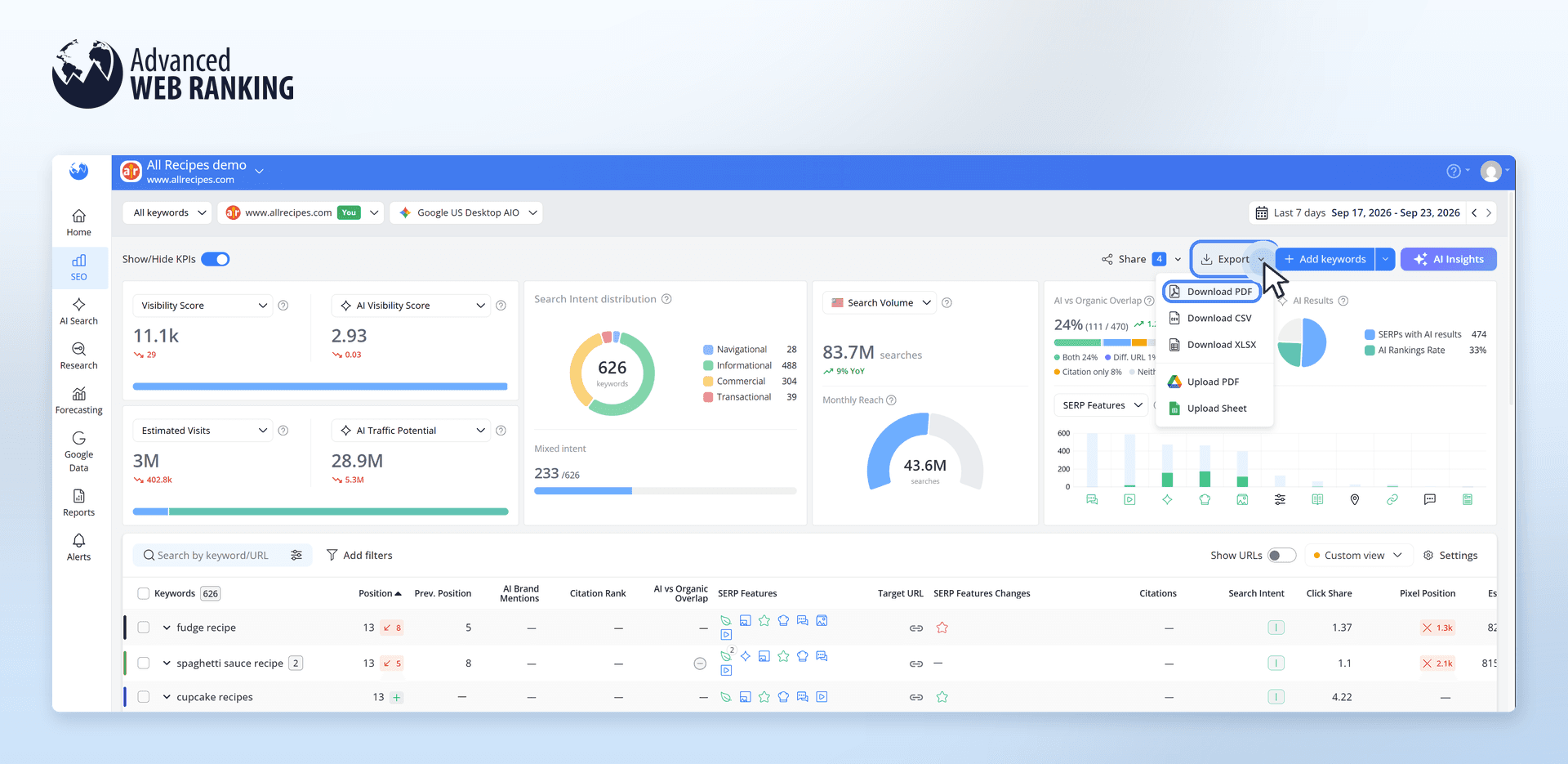1568x764 pixels.
Task: Open Google Data section
Action: tap(78, 452)
